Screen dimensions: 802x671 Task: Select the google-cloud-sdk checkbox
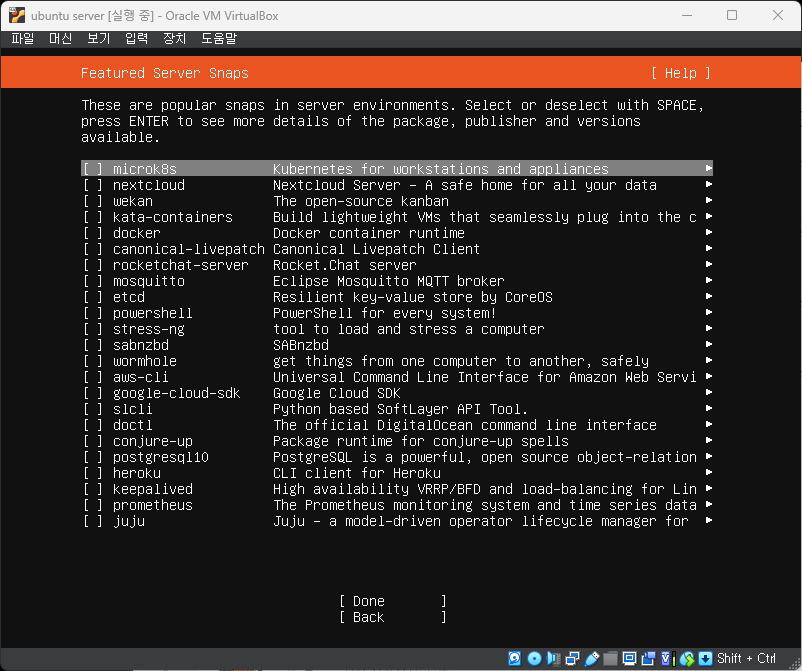click(93, 393)
